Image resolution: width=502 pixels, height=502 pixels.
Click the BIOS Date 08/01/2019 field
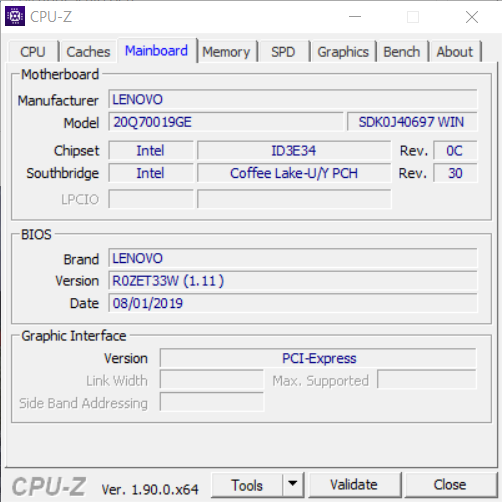(293, 303)
